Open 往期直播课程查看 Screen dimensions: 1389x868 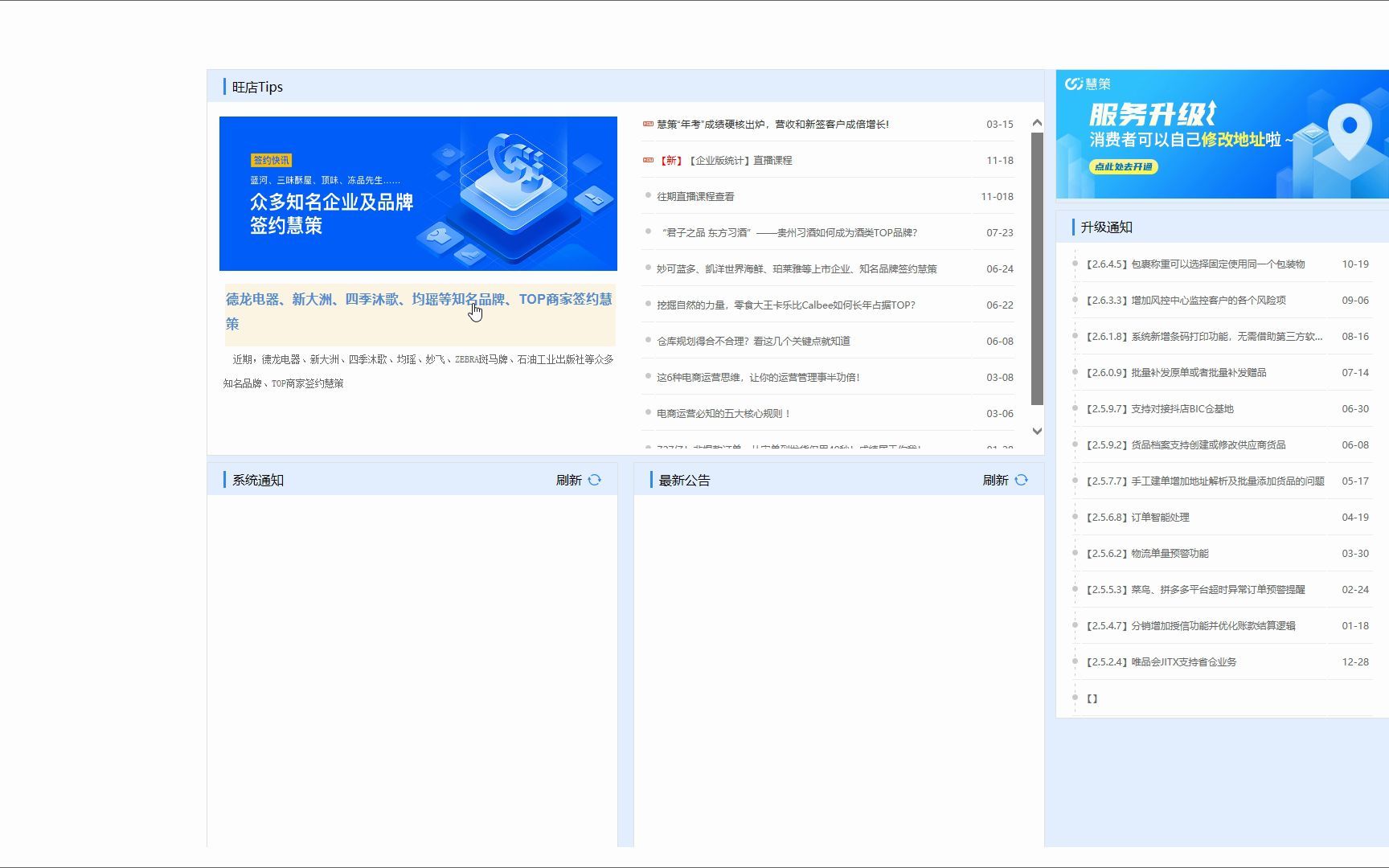click(695, 196)
